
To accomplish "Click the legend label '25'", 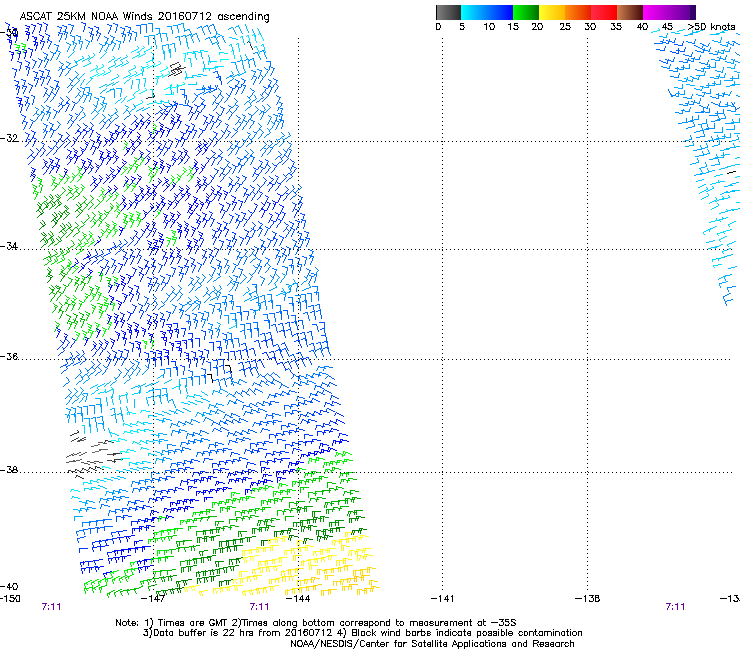I will 565,27.
